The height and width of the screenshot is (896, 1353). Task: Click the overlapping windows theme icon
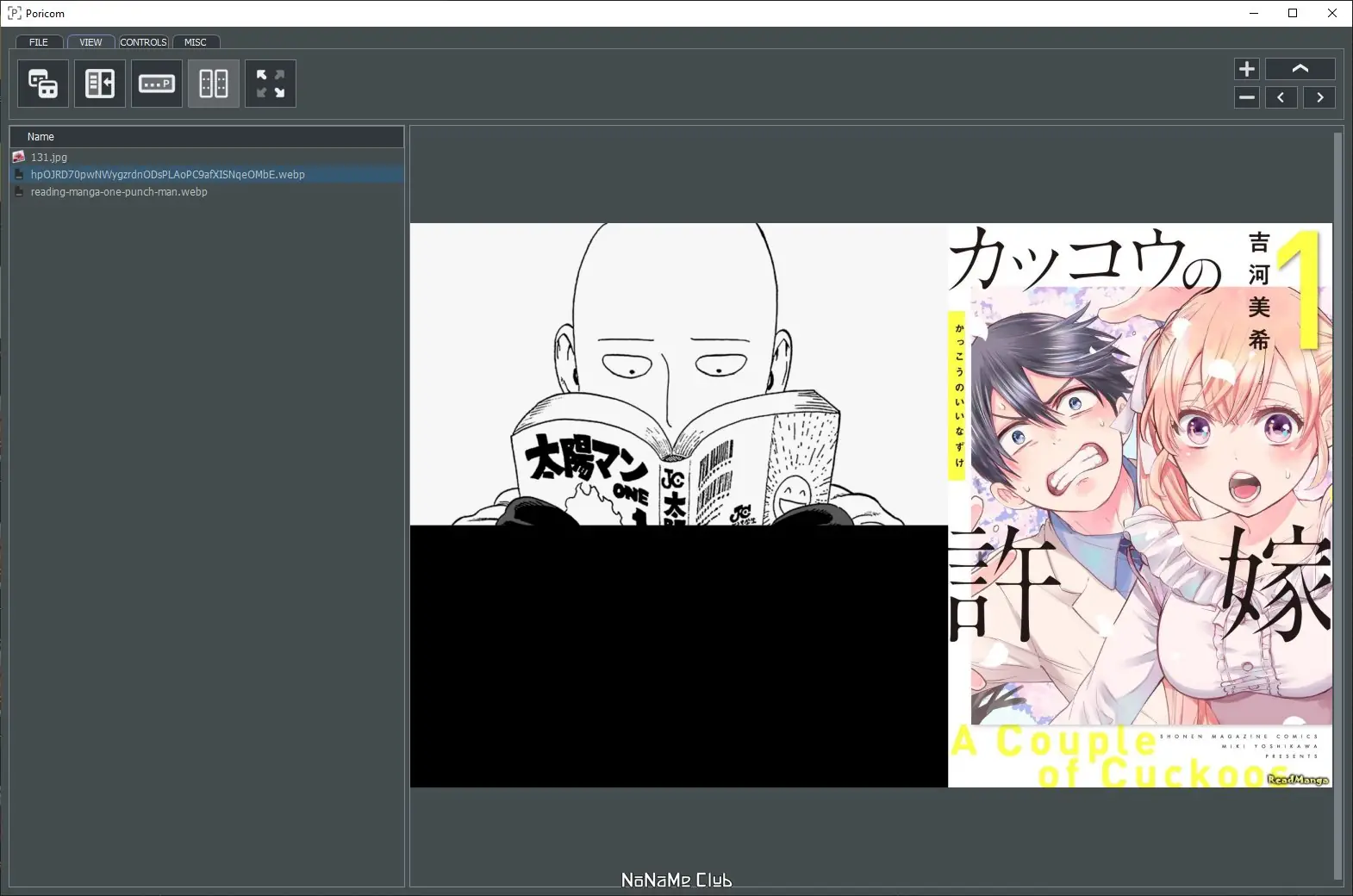[x=43, y=84]
